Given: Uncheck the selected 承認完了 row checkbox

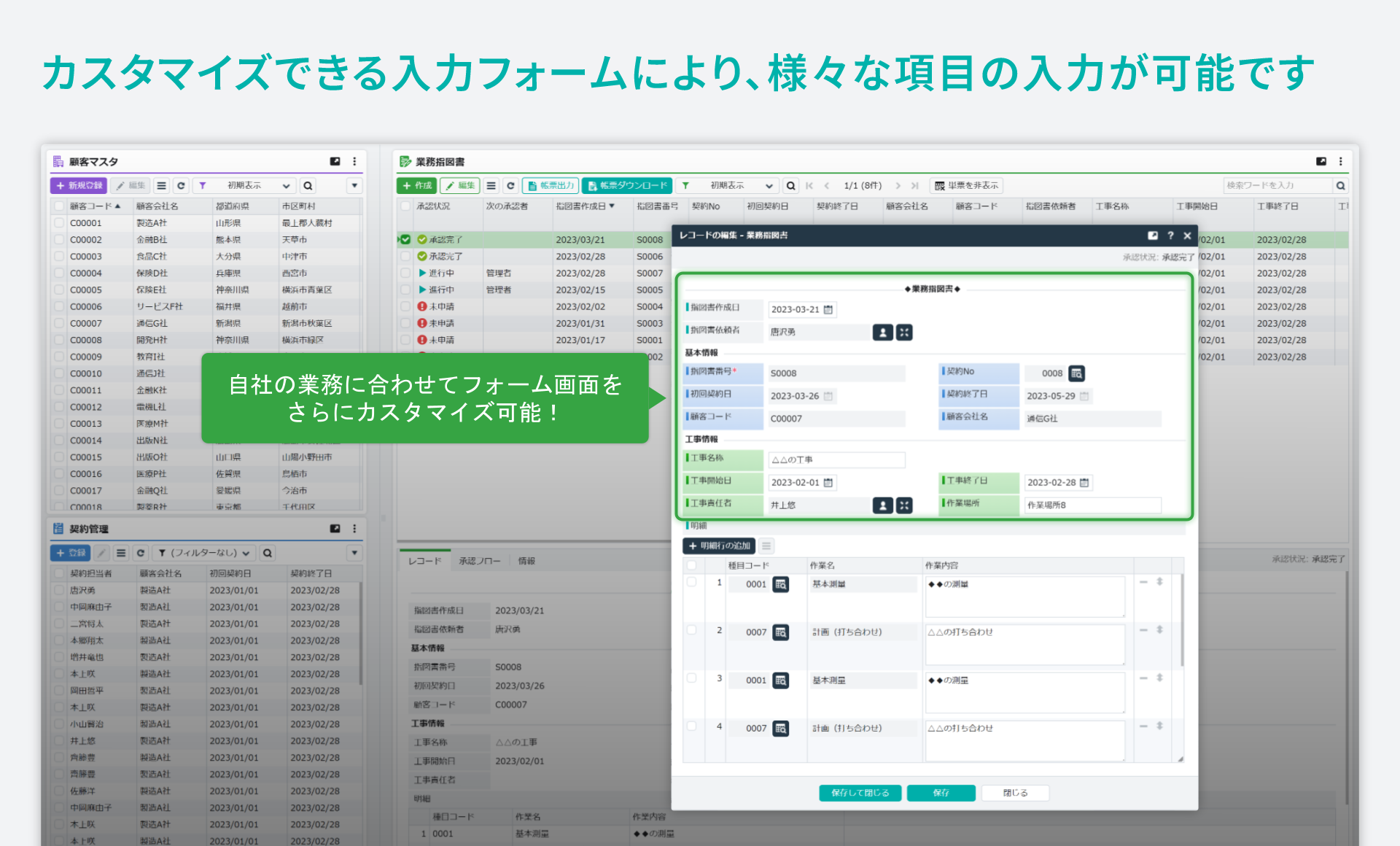Looking at the screenshot, I should pos(406,239).
